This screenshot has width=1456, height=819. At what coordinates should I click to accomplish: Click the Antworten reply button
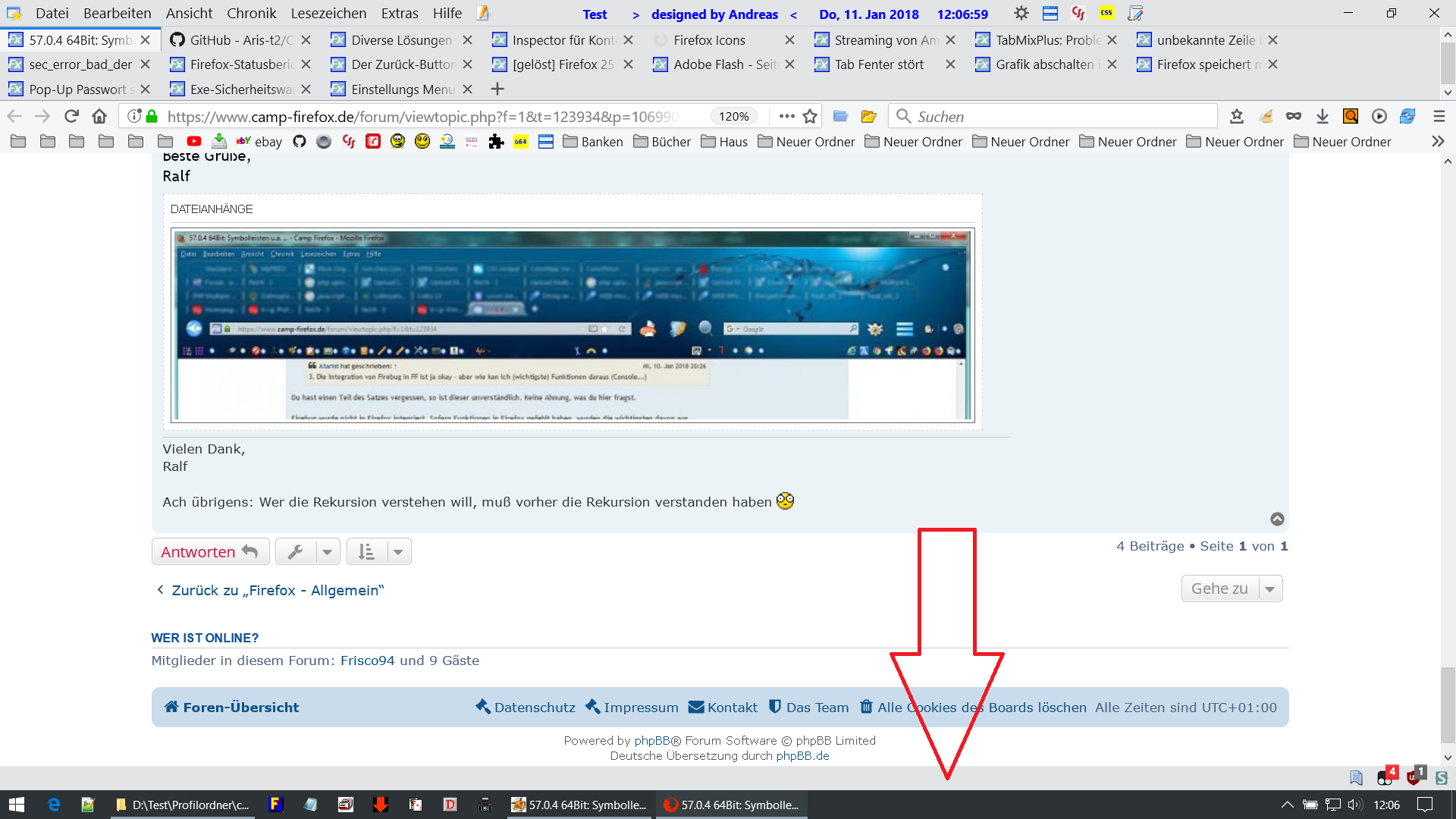210,552
